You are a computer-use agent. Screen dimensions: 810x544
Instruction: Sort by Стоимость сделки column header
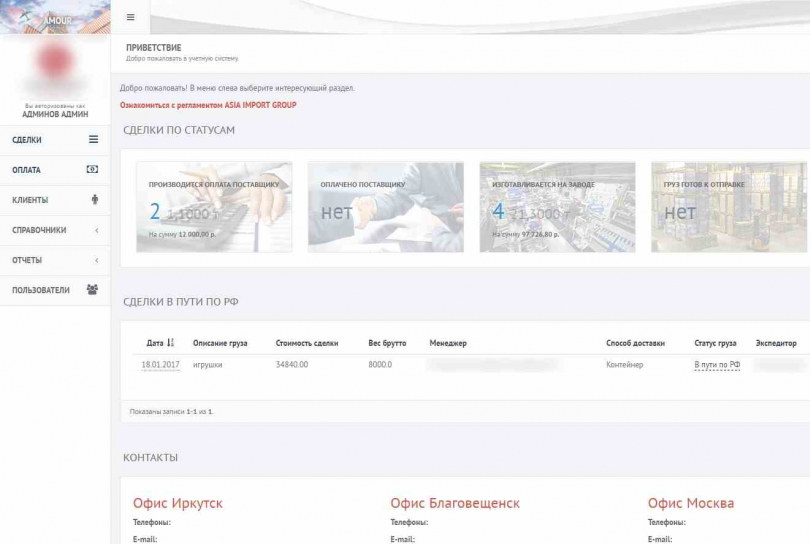click(x=307, y=343)
